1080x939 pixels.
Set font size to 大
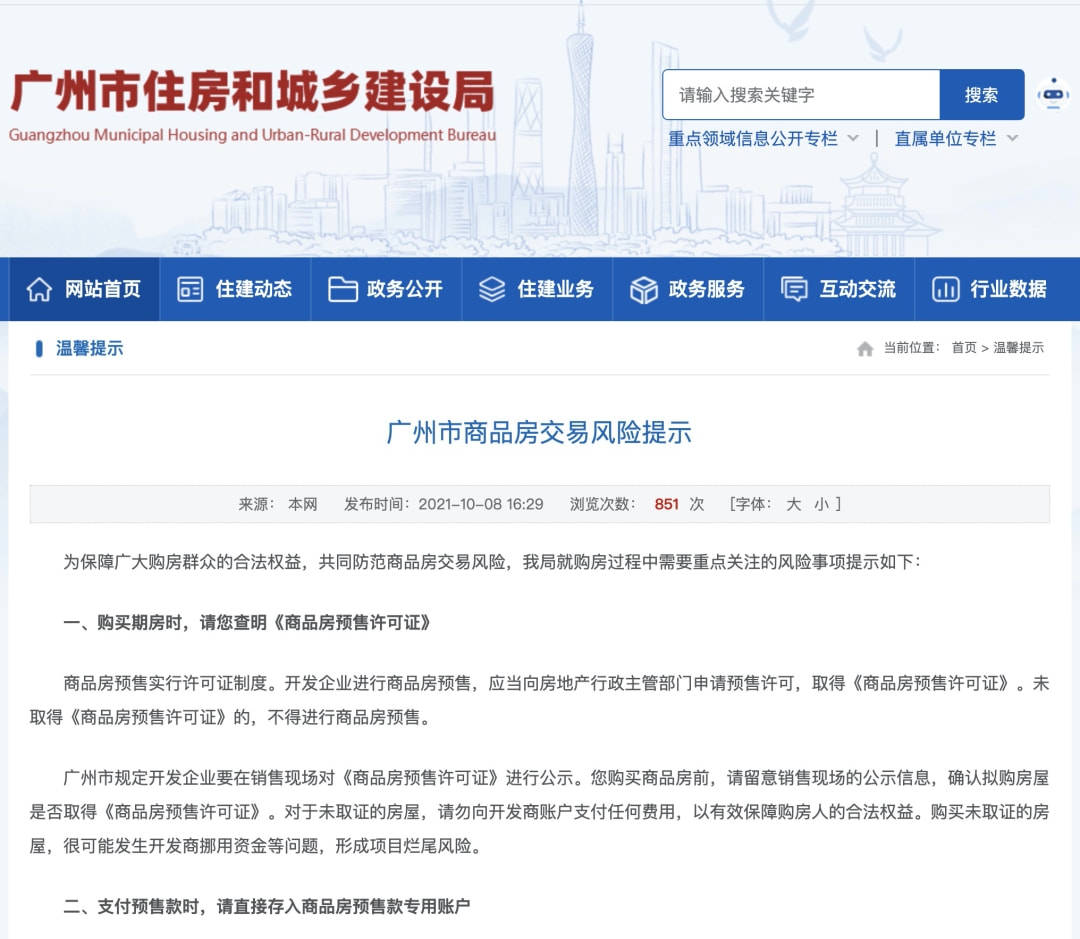coord(793,504)
